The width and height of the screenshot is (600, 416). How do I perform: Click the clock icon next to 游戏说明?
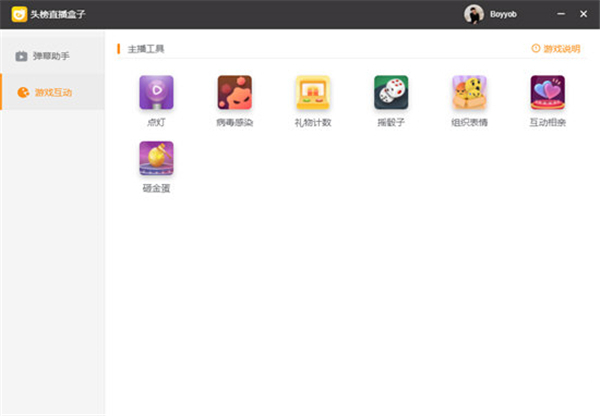click(535, 48)
